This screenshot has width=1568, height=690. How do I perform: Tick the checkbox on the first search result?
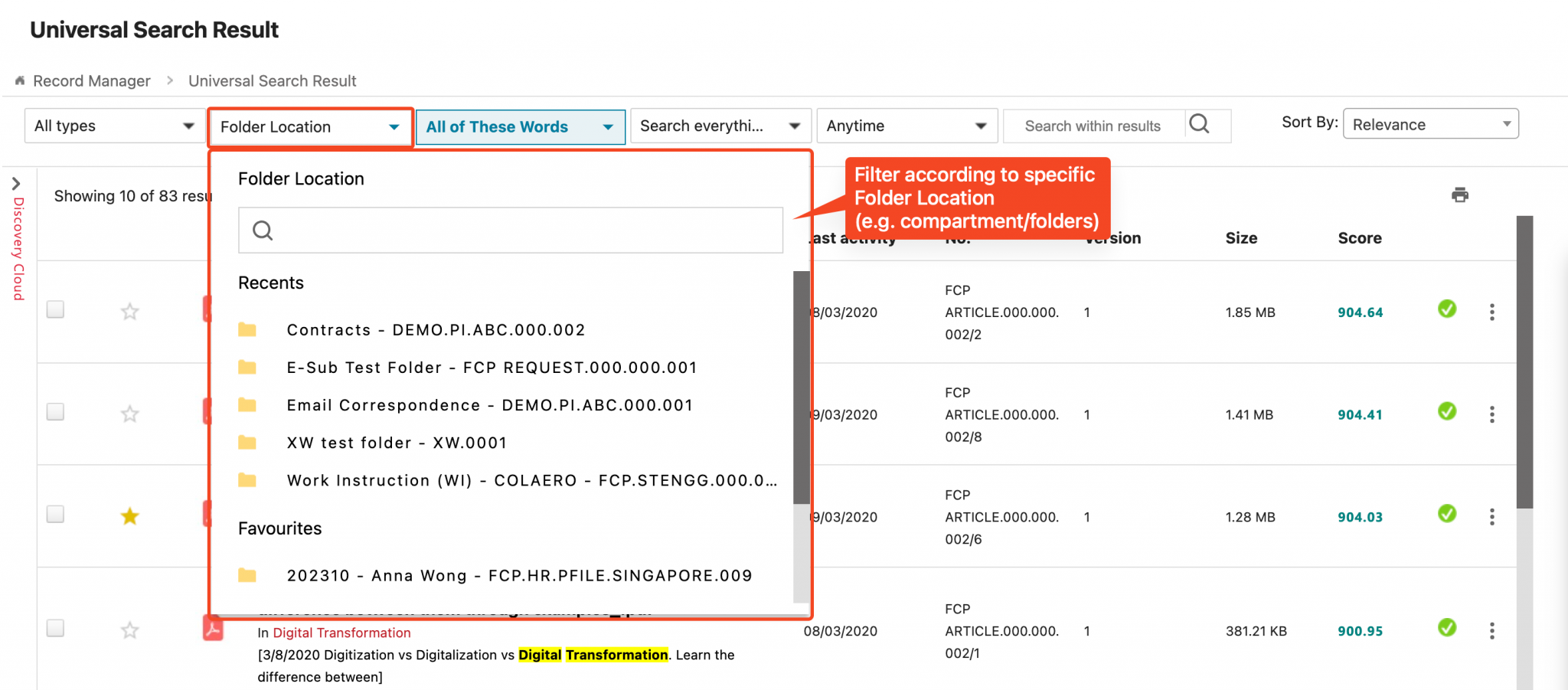tap(54, 309)
